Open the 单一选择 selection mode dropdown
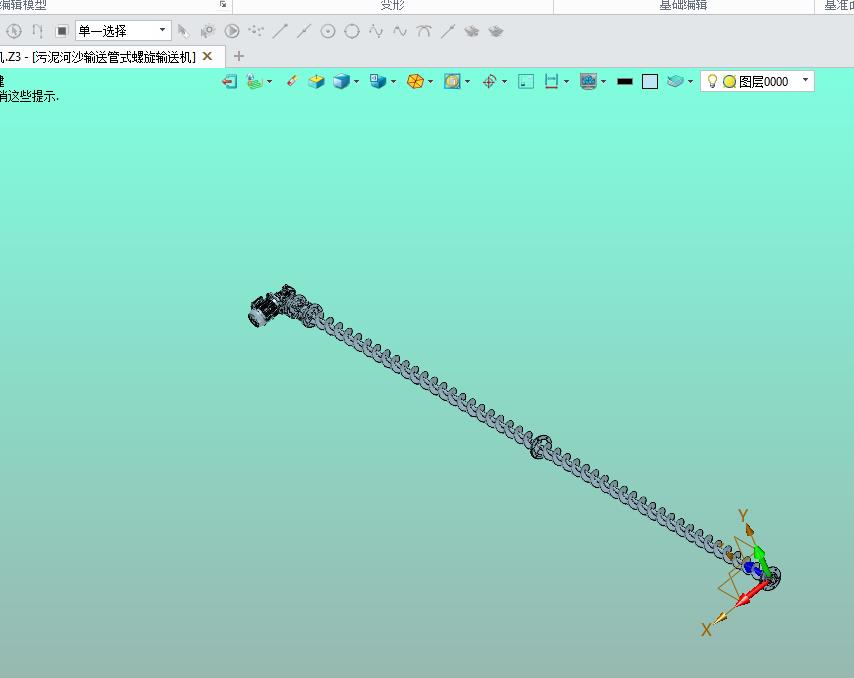 tap(123, 31)
